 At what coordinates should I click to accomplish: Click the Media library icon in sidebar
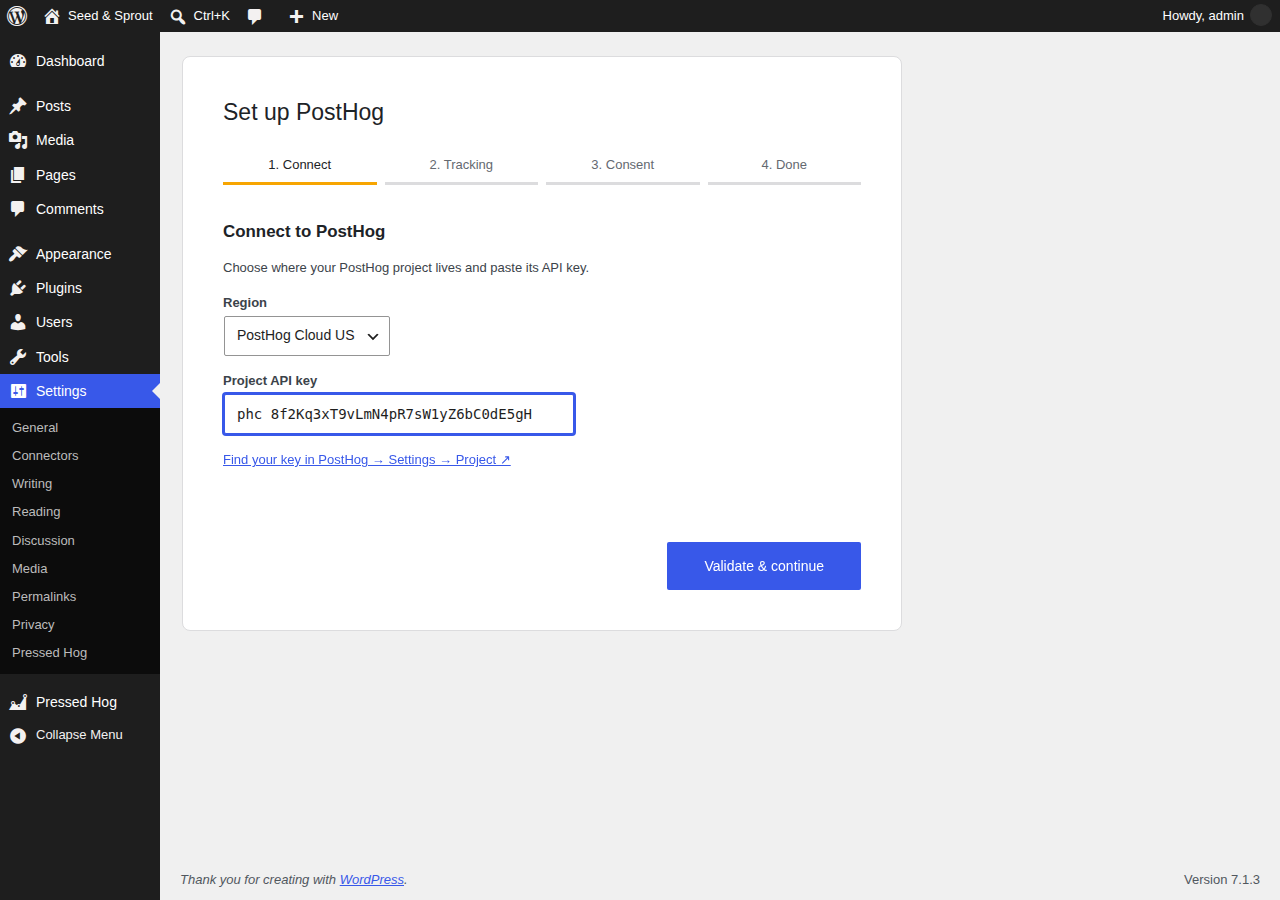(x=18, y=140)
